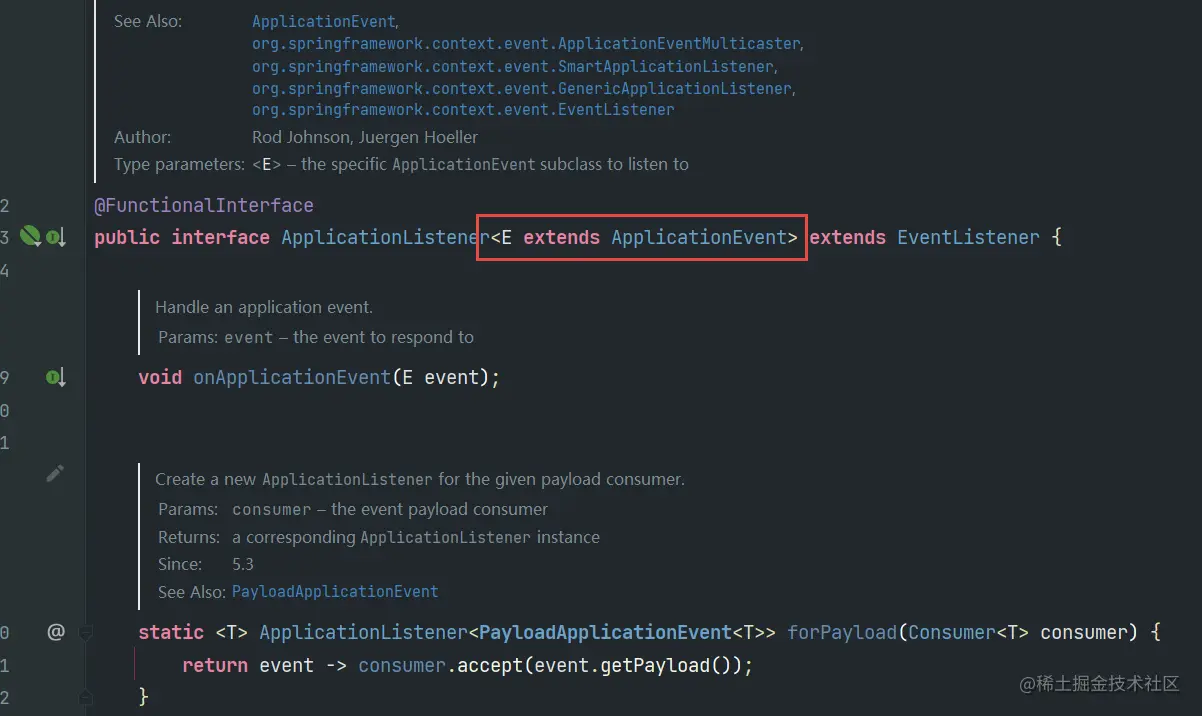Click the 'static' keyword
Image resolution: width=1202 pixels, height=716 pixels.
pos(171,633)
